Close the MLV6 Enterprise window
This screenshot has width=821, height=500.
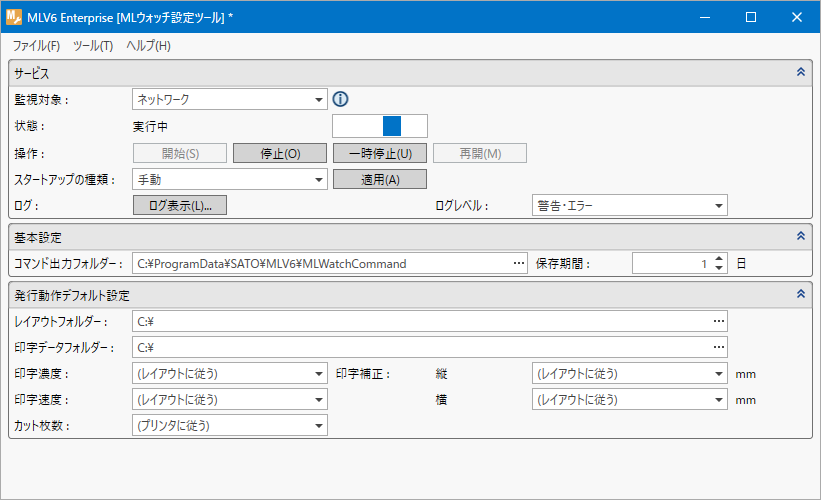[x=797, y=17]
